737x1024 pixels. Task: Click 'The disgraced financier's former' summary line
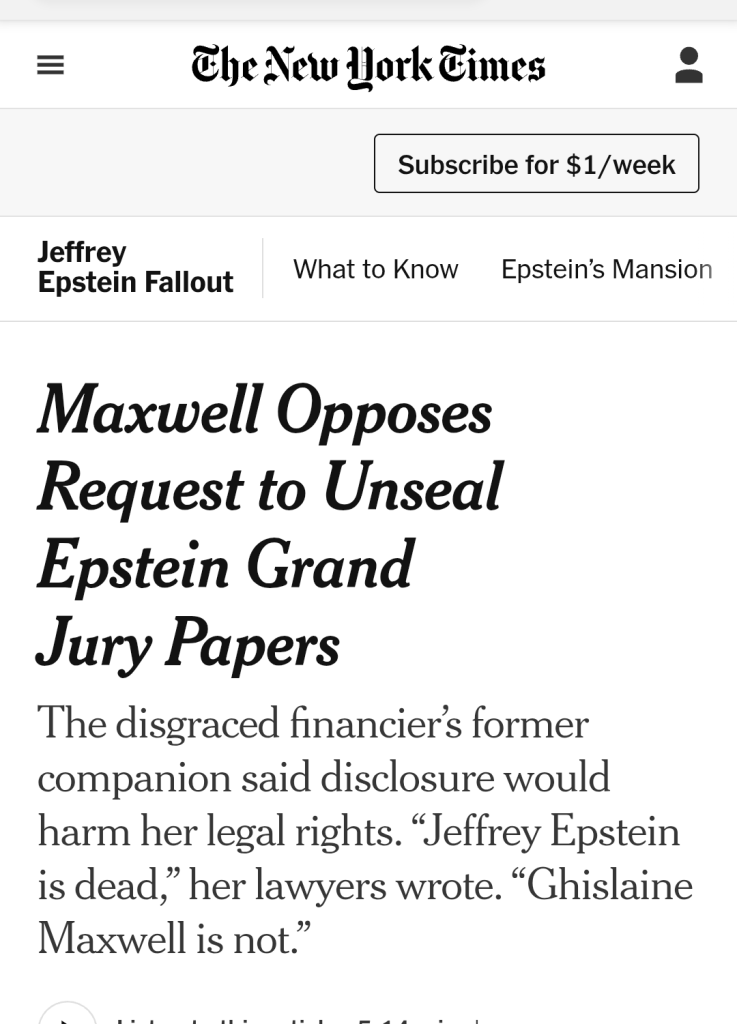click(x=313, y=723)
